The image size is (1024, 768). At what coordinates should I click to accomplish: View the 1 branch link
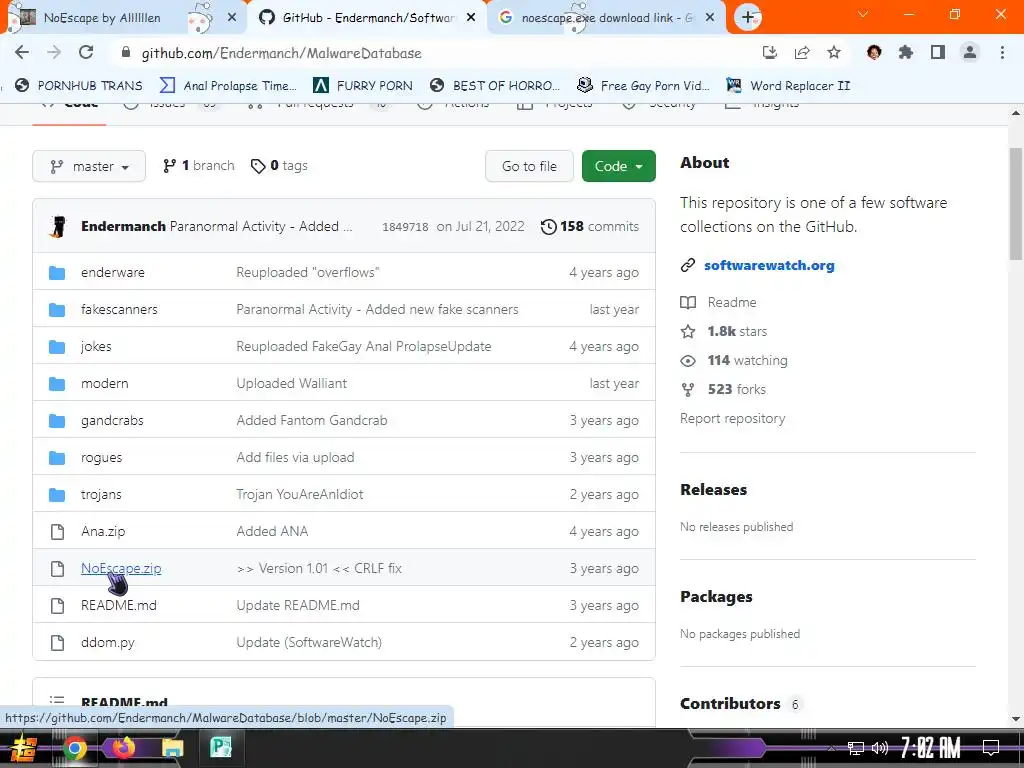coord(199,166)
